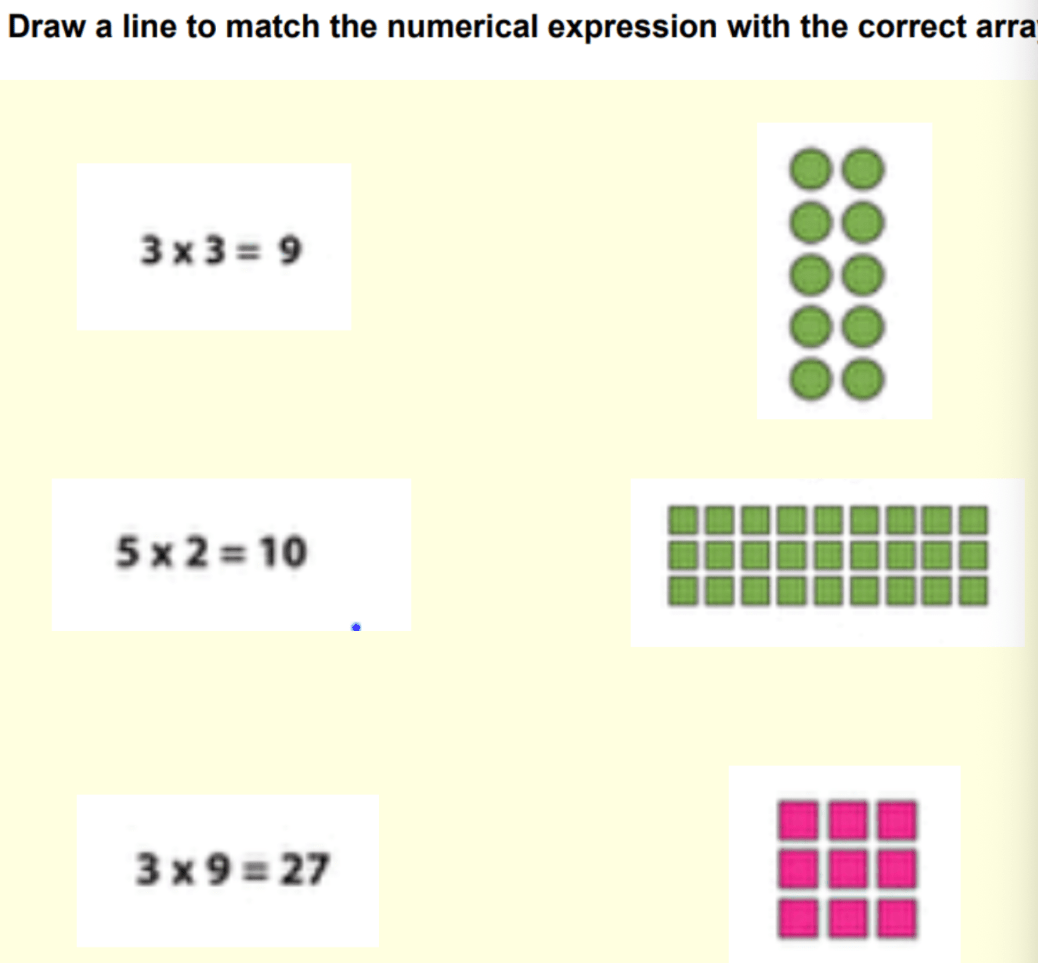Screen dimensions: 1038x963
Task: Click the top-left green circle
Action: tap(811, 169)
